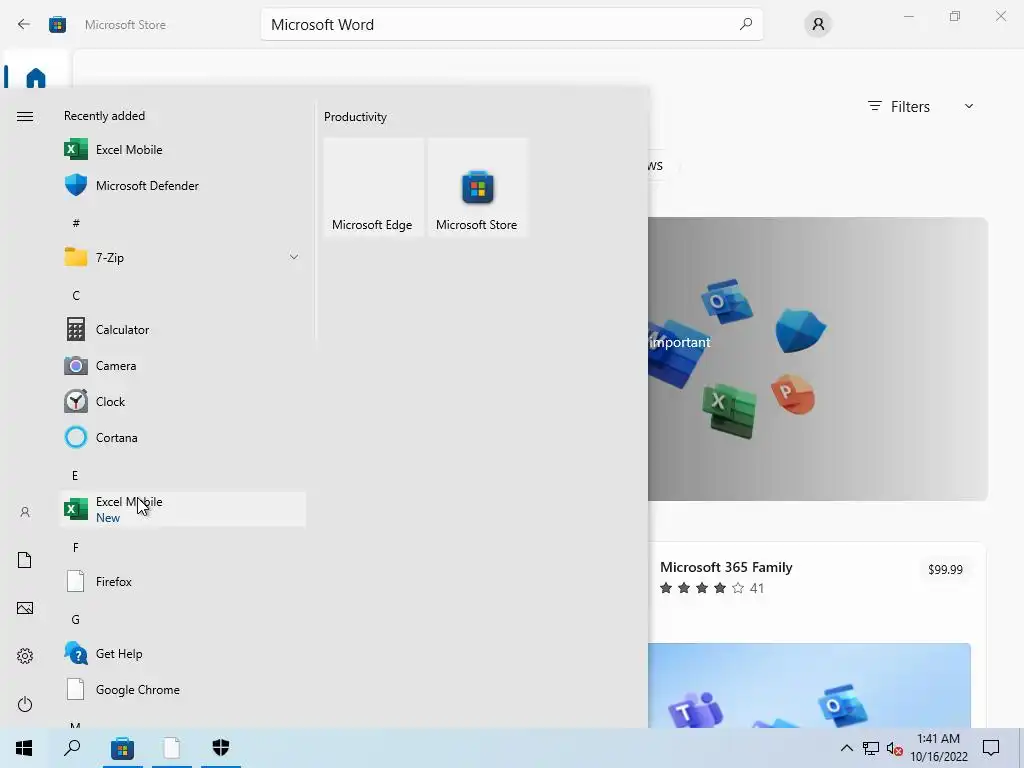Click the network status tray icon
Image resolution: width=1024 pixels, height=768 pixels.
(x=871, y=748)
